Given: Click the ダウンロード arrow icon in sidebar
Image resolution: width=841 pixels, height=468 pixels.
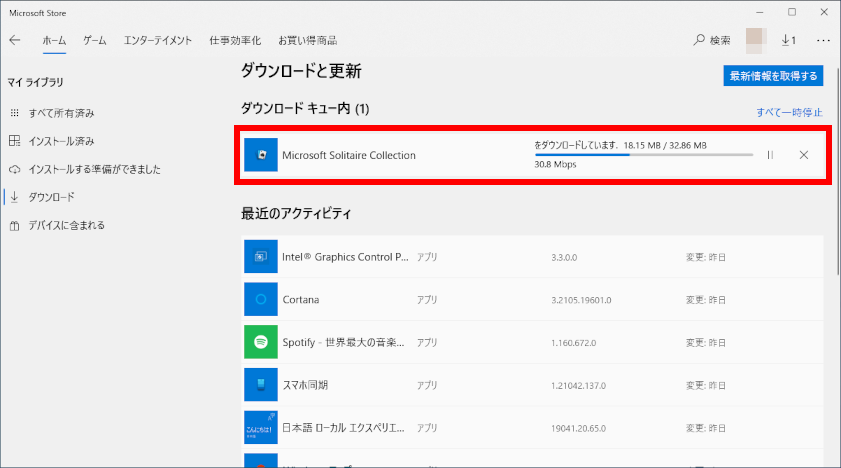Looking at the screenshot, I should [14, 197].
